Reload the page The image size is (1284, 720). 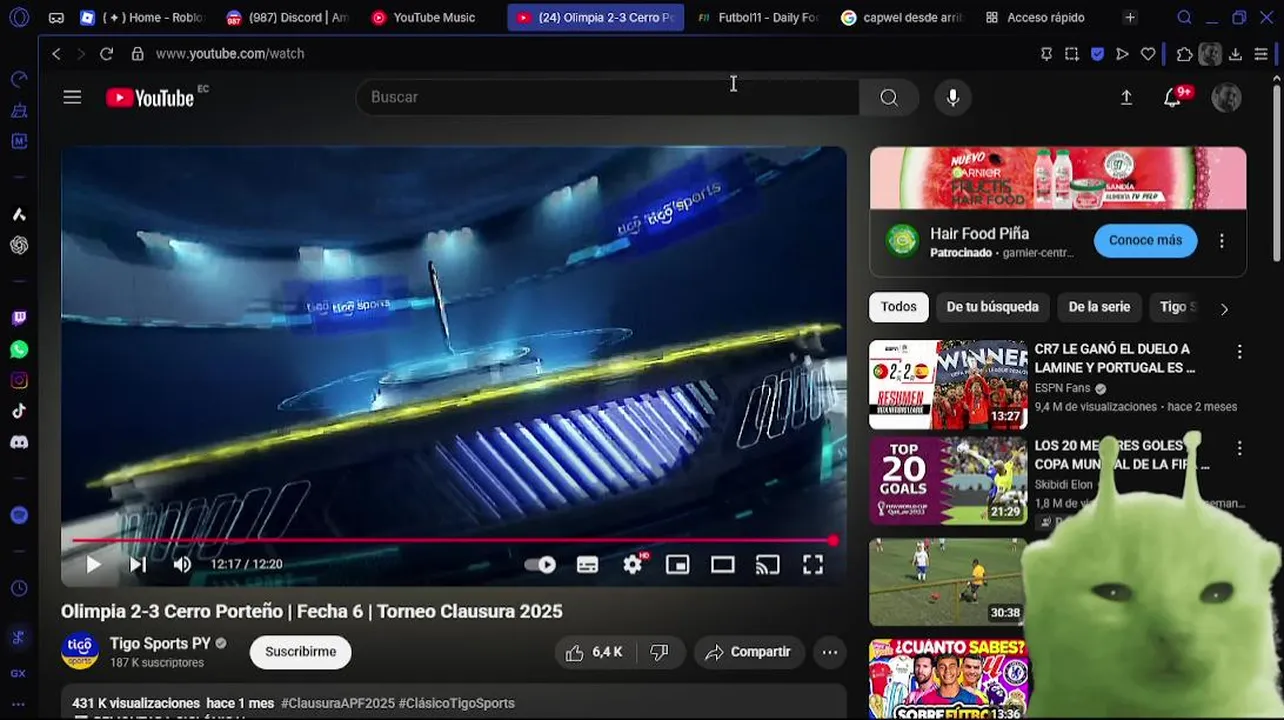(106, 54)
